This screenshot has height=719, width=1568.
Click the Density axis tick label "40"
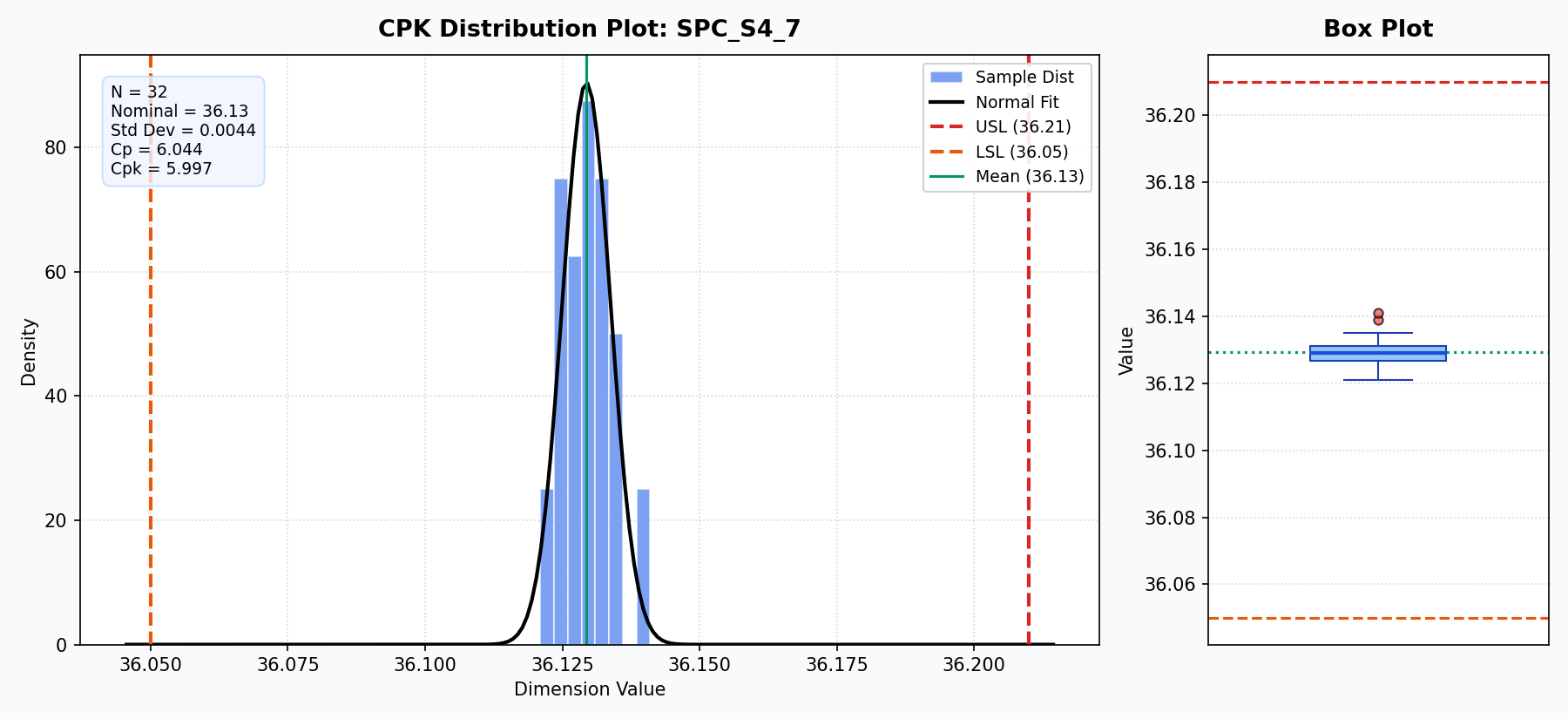tap(56, 397)
